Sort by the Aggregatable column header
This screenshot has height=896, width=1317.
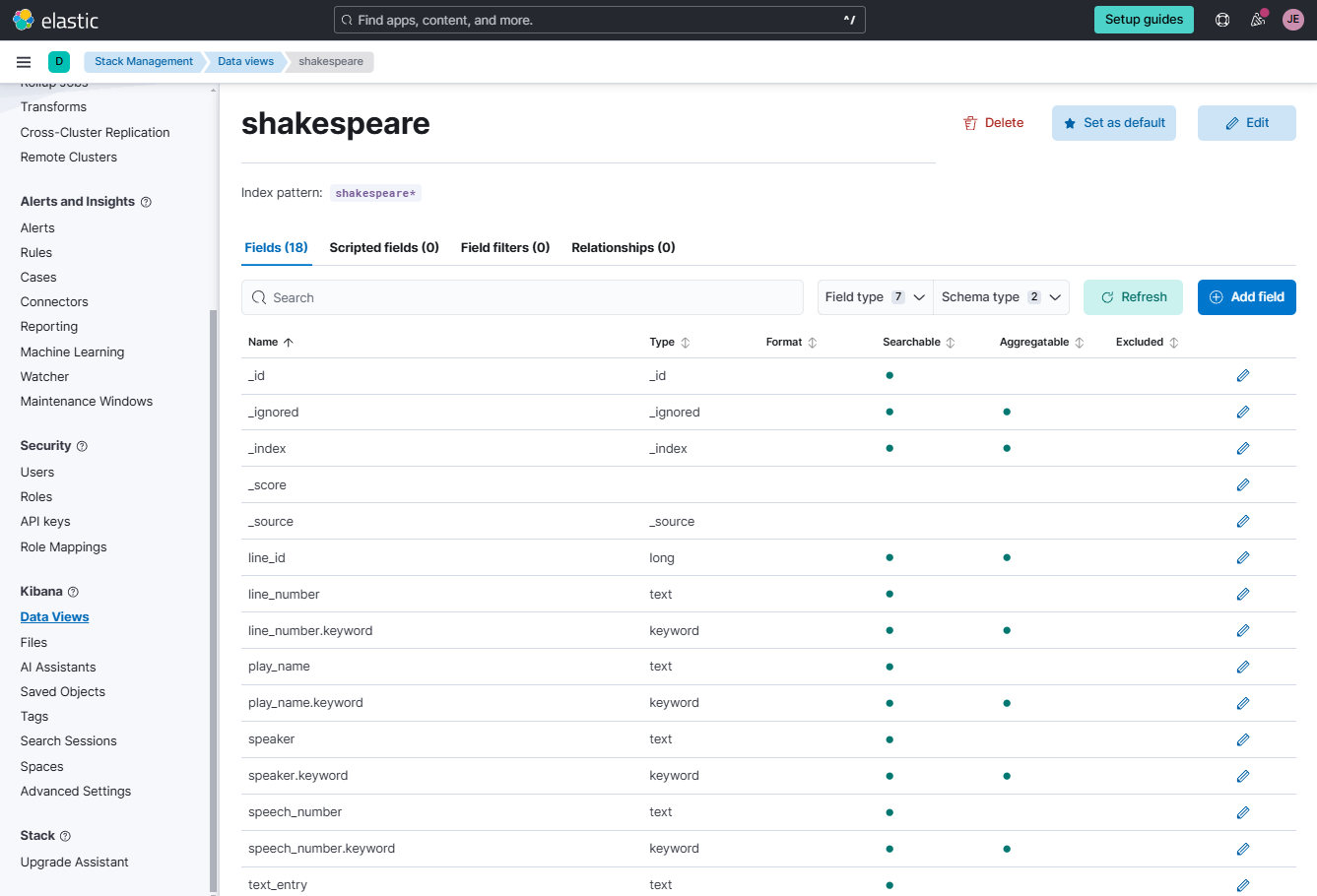pyautogui.click(x=1041, y=343)
